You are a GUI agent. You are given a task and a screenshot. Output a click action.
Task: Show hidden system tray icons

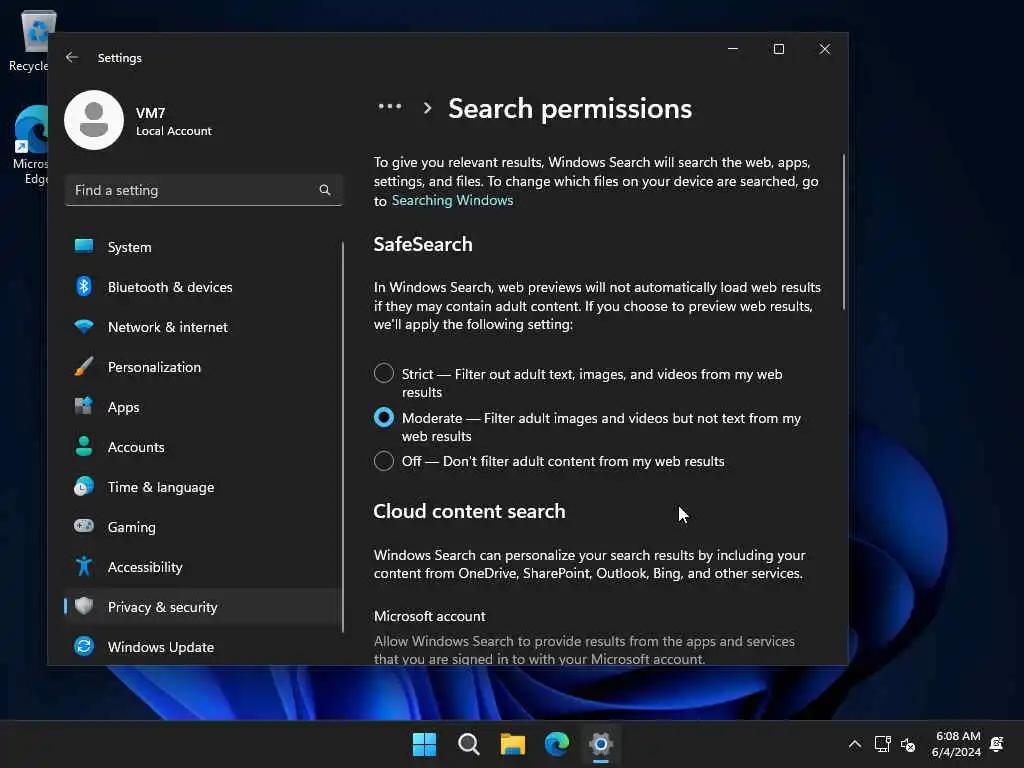pyautogui.click(x=855, y=744)
